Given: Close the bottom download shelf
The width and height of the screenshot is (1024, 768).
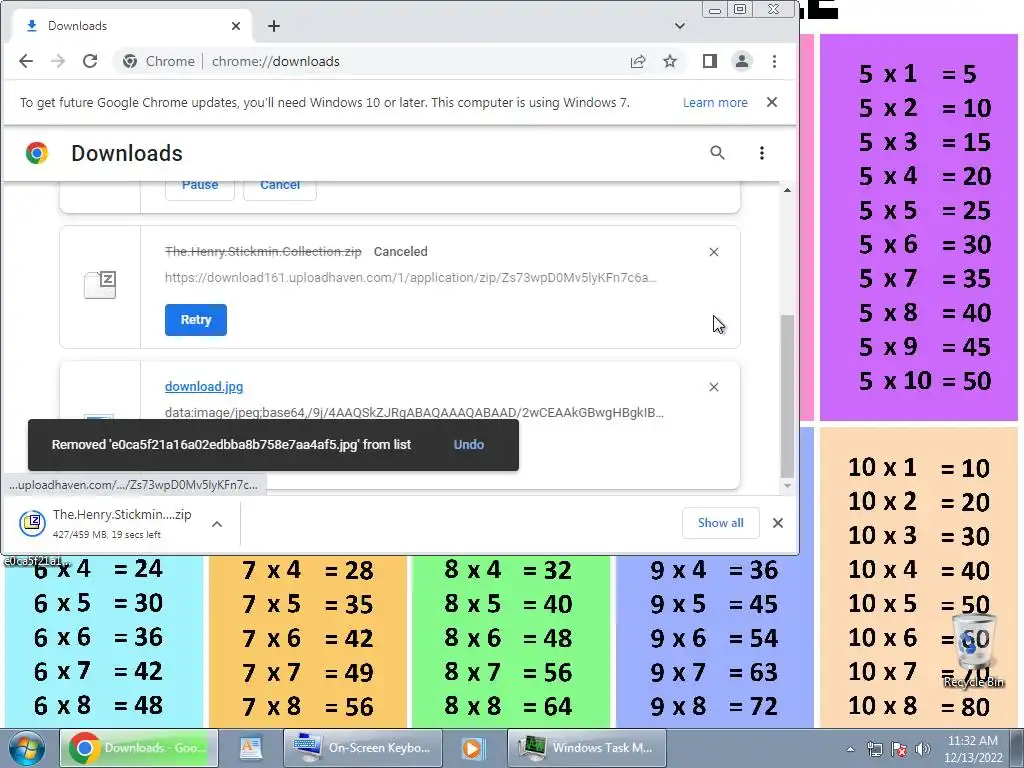Looking at the screenshot, I should point(778,523).
